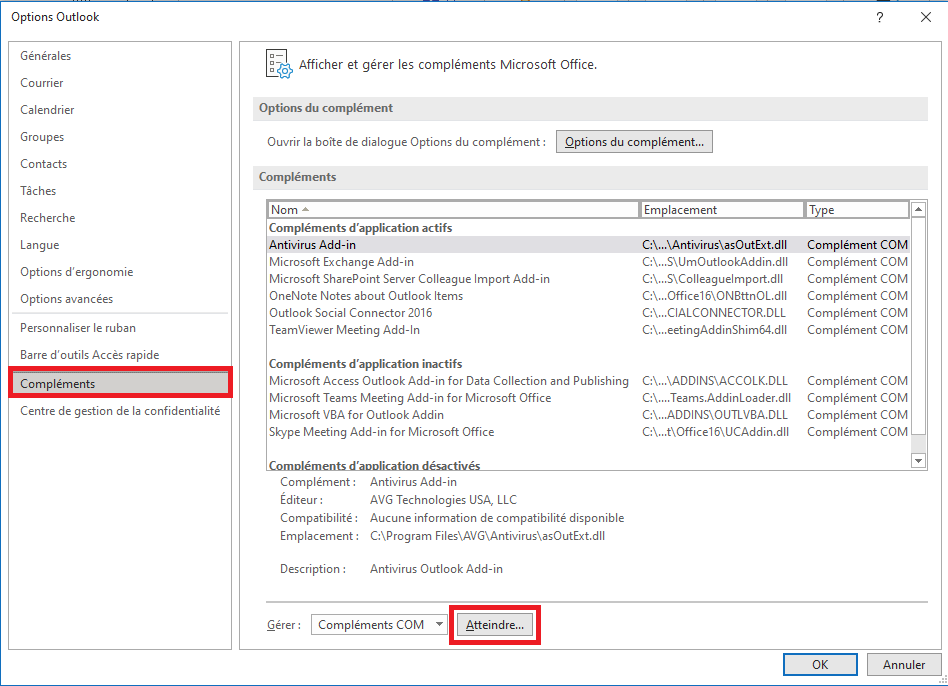The height and width of the screenshot is (686, 948).
Task: Click the Annuler button
Action: point(904,664)
